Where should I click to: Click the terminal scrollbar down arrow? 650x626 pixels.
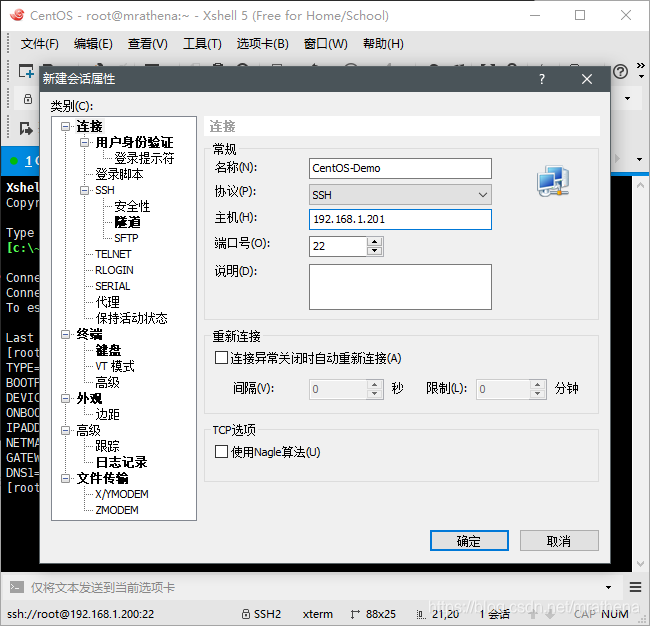point(640,564)
